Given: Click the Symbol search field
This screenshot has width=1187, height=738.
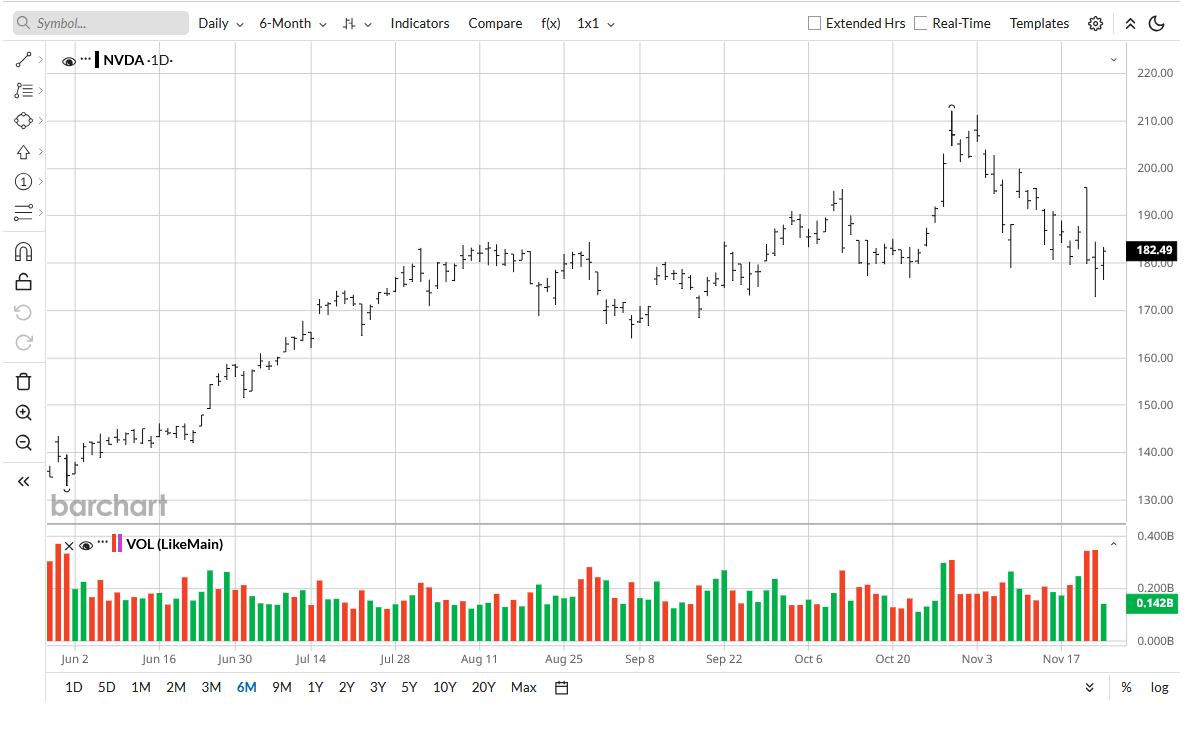Looking at the screenshot, I should 101,23.
